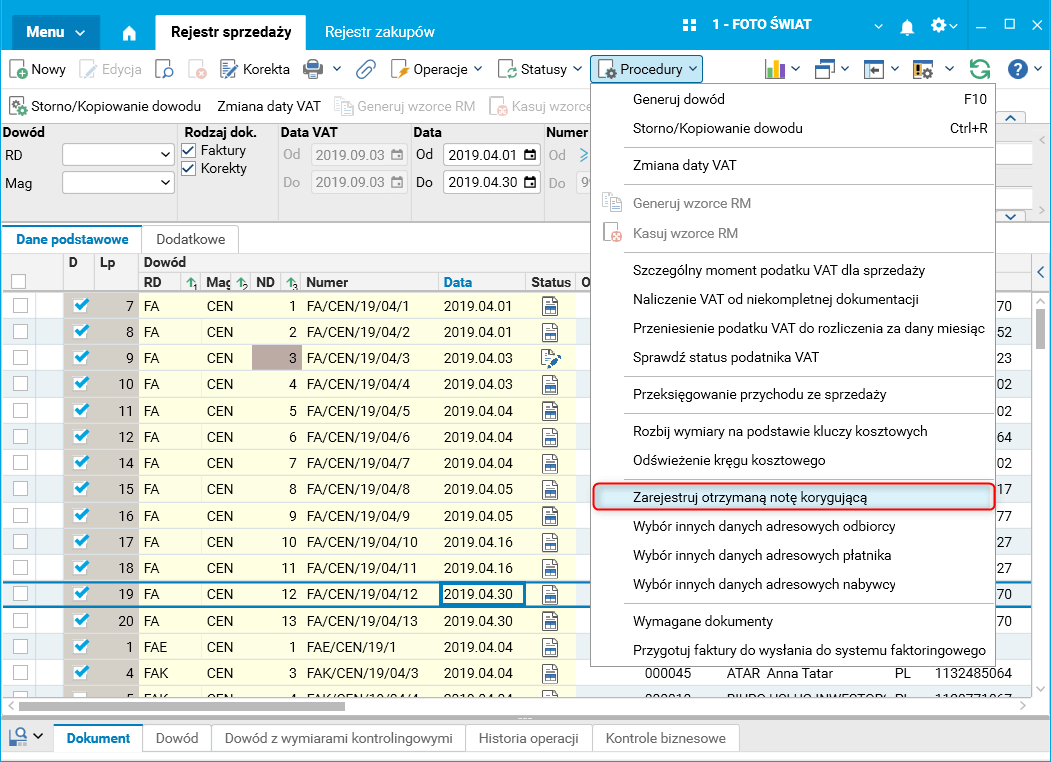Click the home icon in the top bar
Screen dimensions: 1051x762
click(129, 32)
